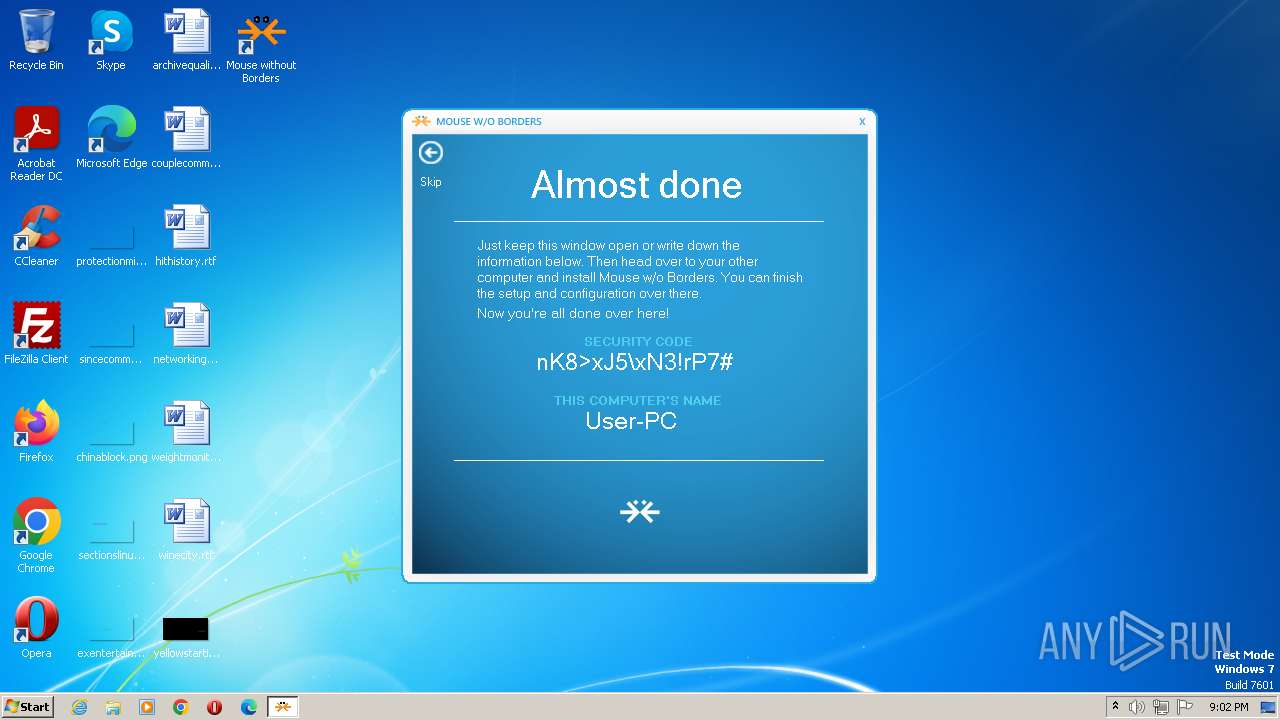Open archivequali document icon
Screen dimensions: 1280x720
tap(186, 41)
